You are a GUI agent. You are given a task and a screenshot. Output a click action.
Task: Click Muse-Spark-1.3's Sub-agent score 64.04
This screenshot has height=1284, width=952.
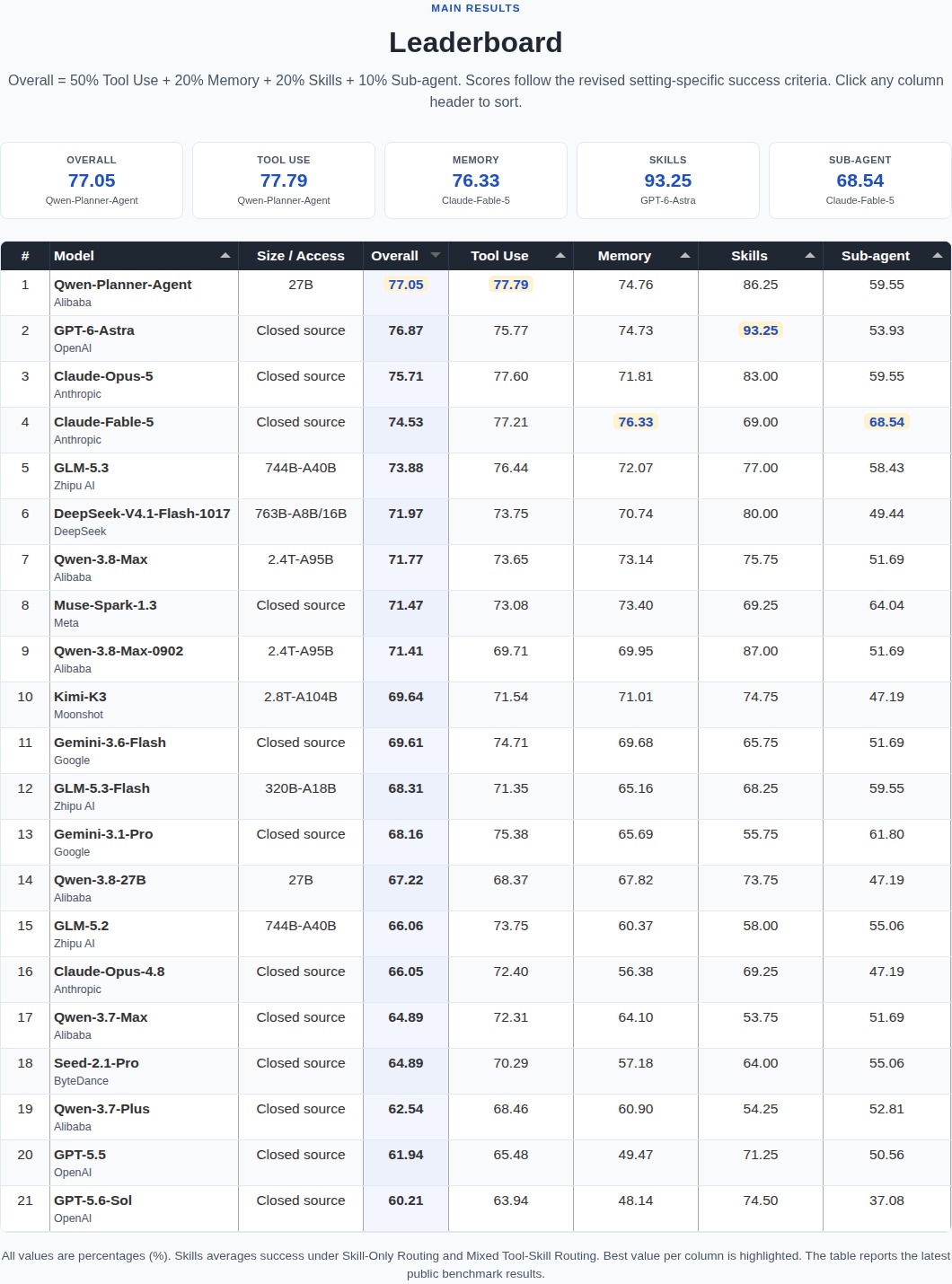point(886,605)
